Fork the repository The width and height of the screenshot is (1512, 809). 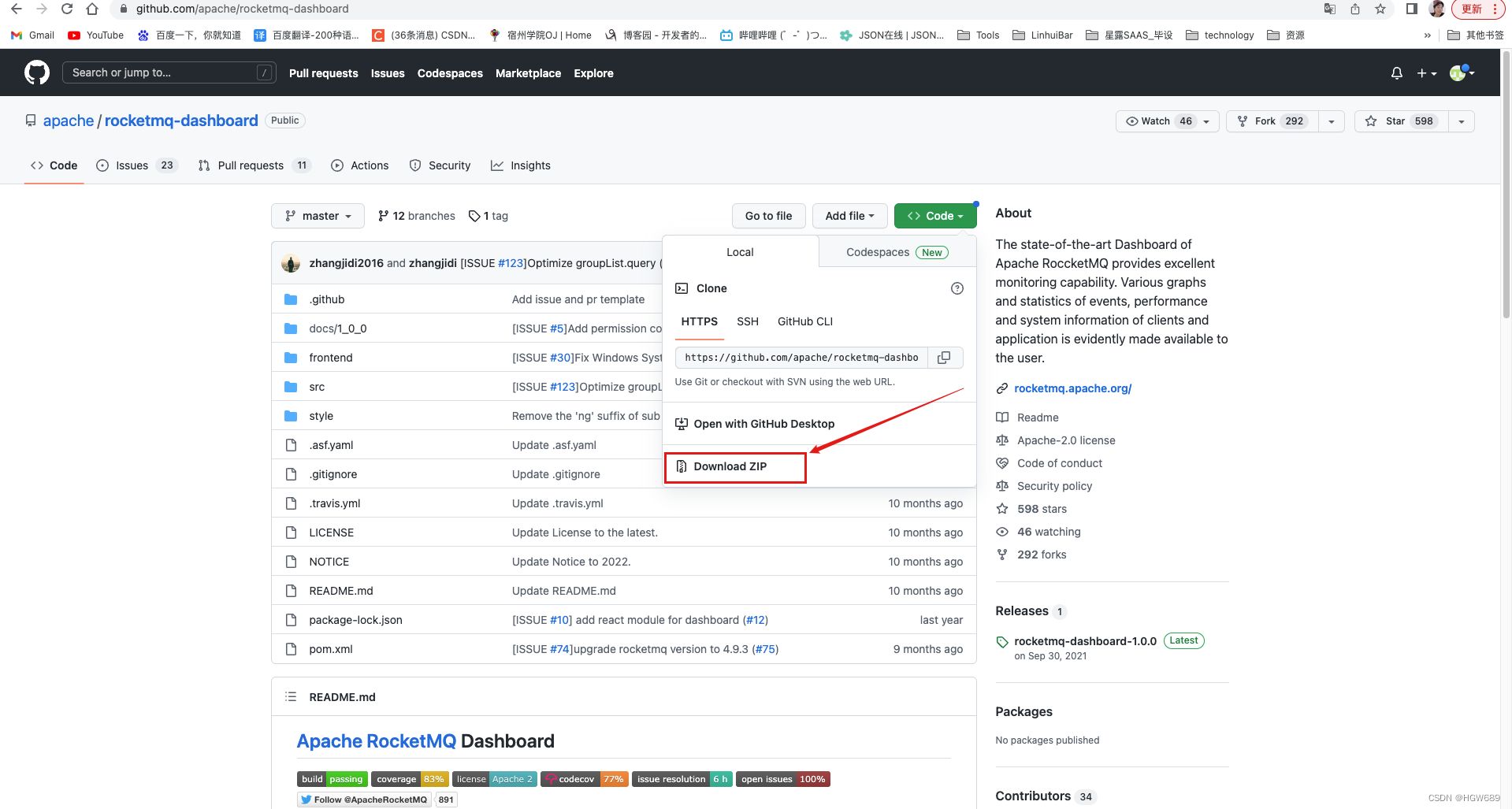pyautogui.click(x=1272, y=121)
